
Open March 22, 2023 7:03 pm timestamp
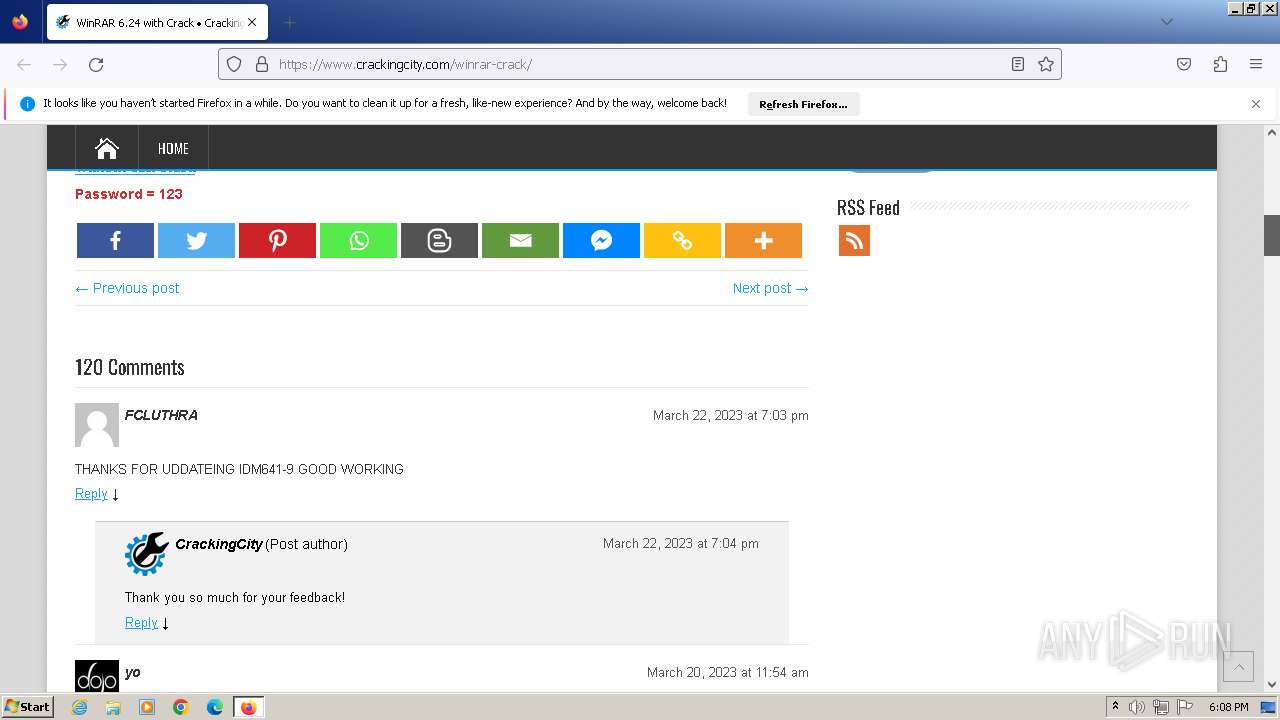[x=731, y=415]
